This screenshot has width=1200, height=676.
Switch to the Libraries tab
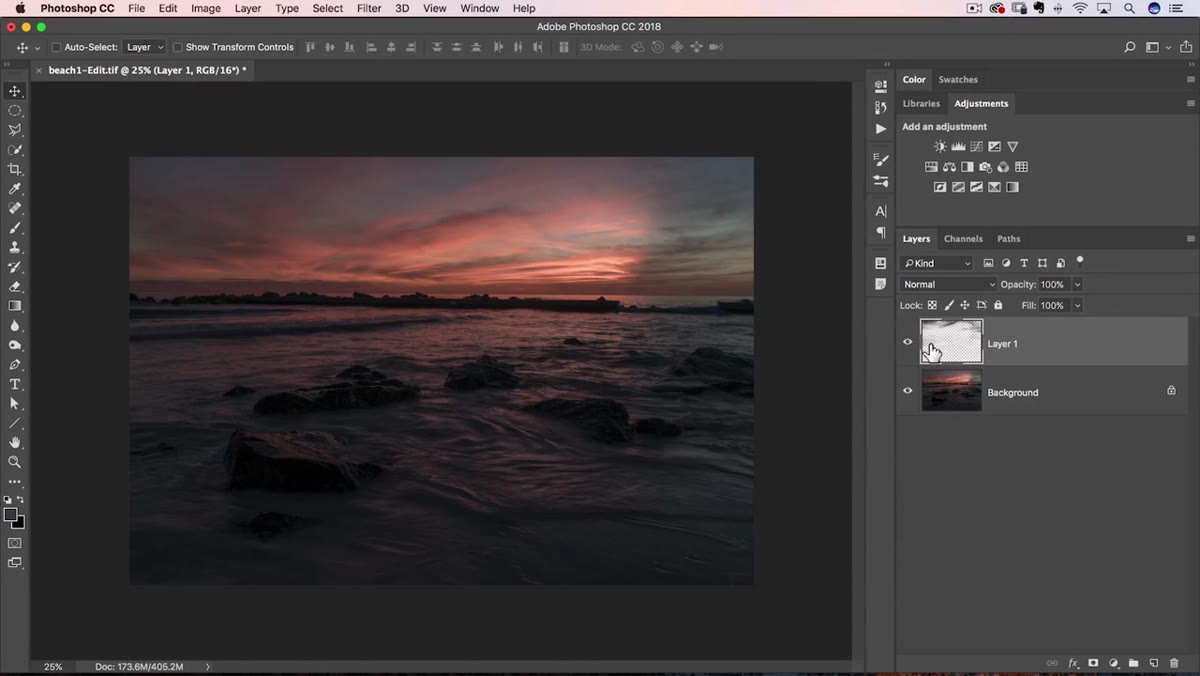pyautogui.click(x=921, y=103)
